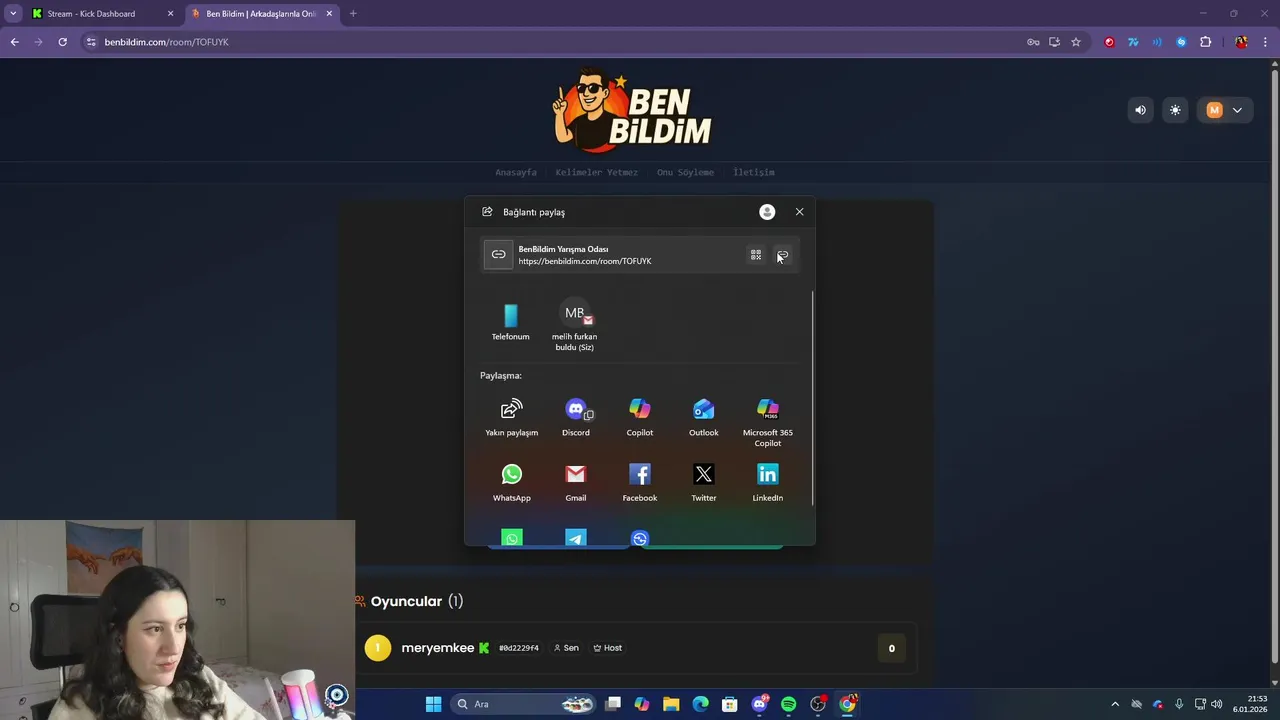Close the Ben Bildim browser tab
The height and width of the screenshot is (720, 1280).
pyautogui.click(x=329, y=14)
